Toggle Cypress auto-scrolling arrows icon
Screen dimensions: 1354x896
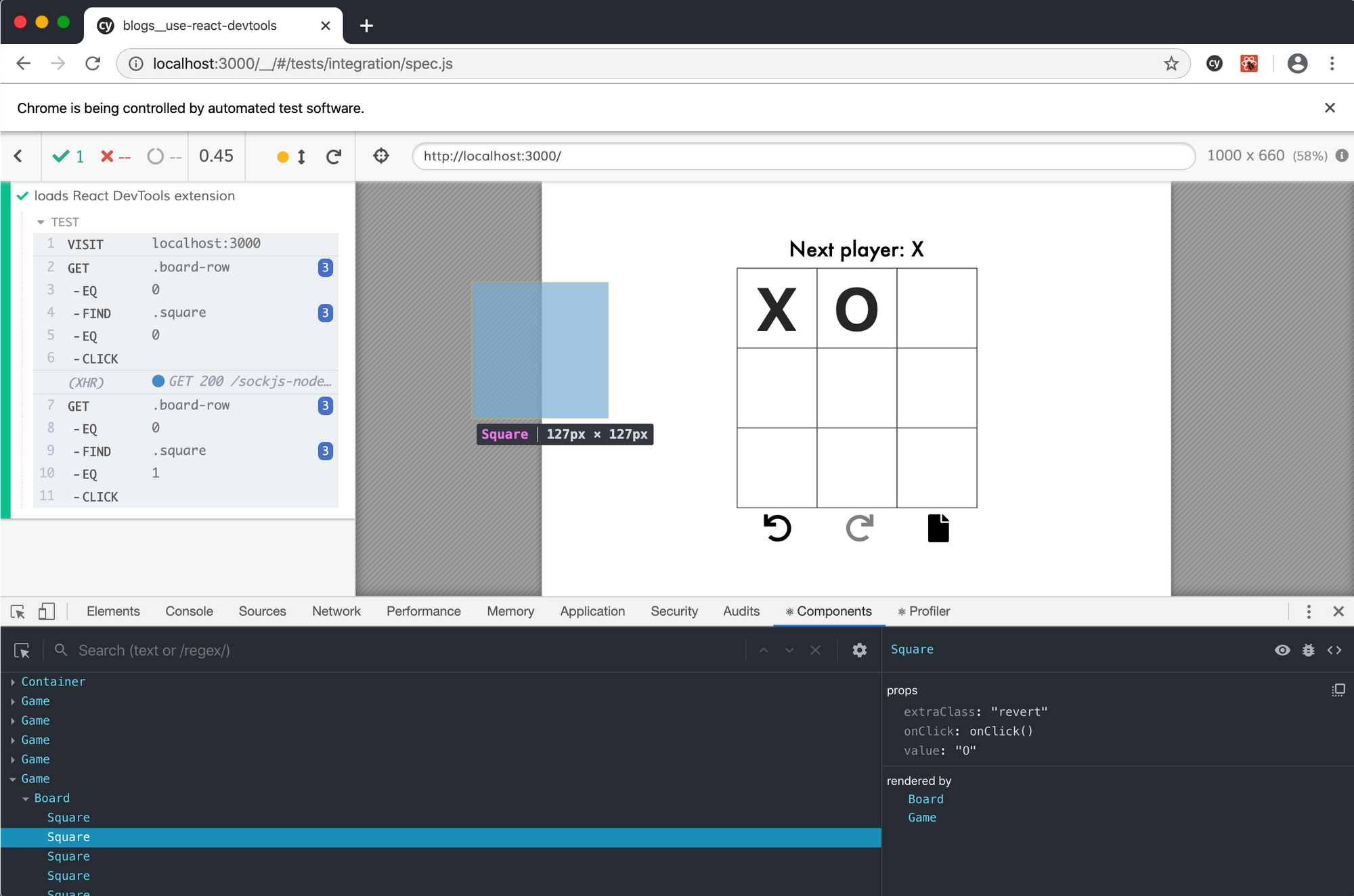pos(301,156)
